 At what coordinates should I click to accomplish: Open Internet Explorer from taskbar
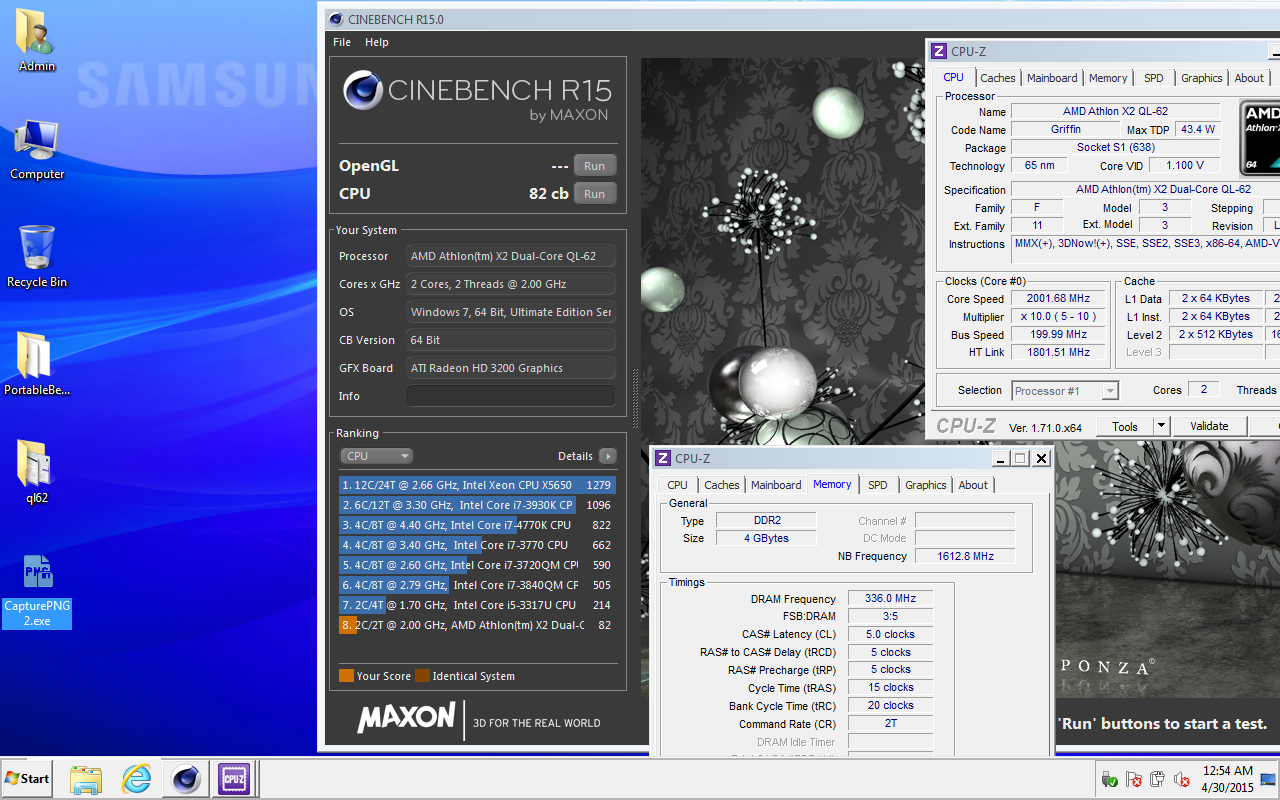(136, 778)
